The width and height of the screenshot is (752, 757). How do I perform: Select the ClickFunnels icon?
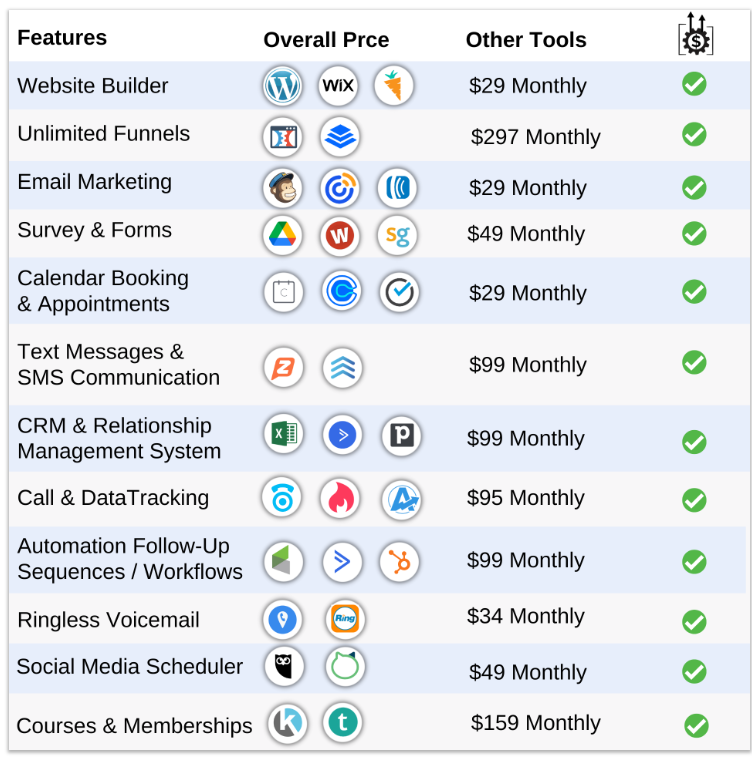click(283, 137)
